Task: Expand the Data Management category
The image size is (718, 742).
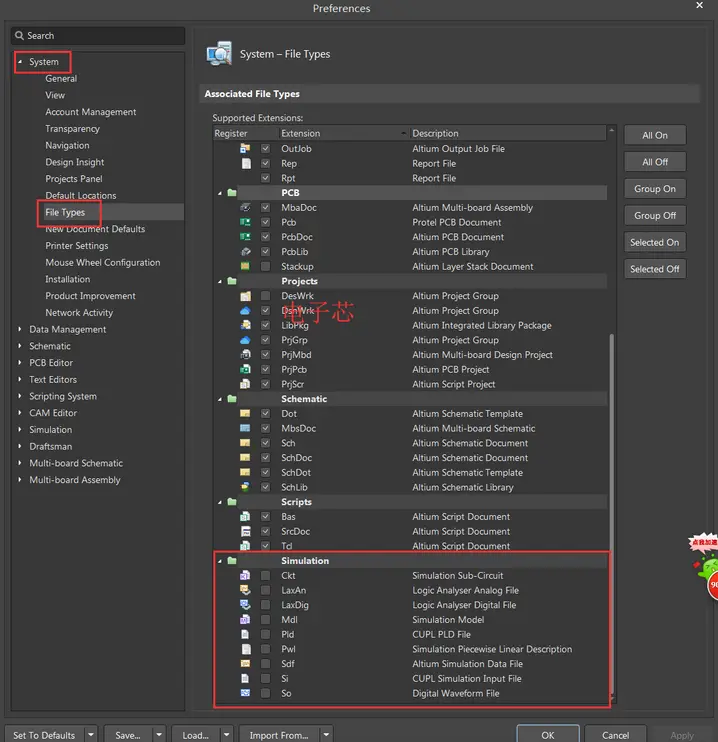Action: [x=20, y=329]
